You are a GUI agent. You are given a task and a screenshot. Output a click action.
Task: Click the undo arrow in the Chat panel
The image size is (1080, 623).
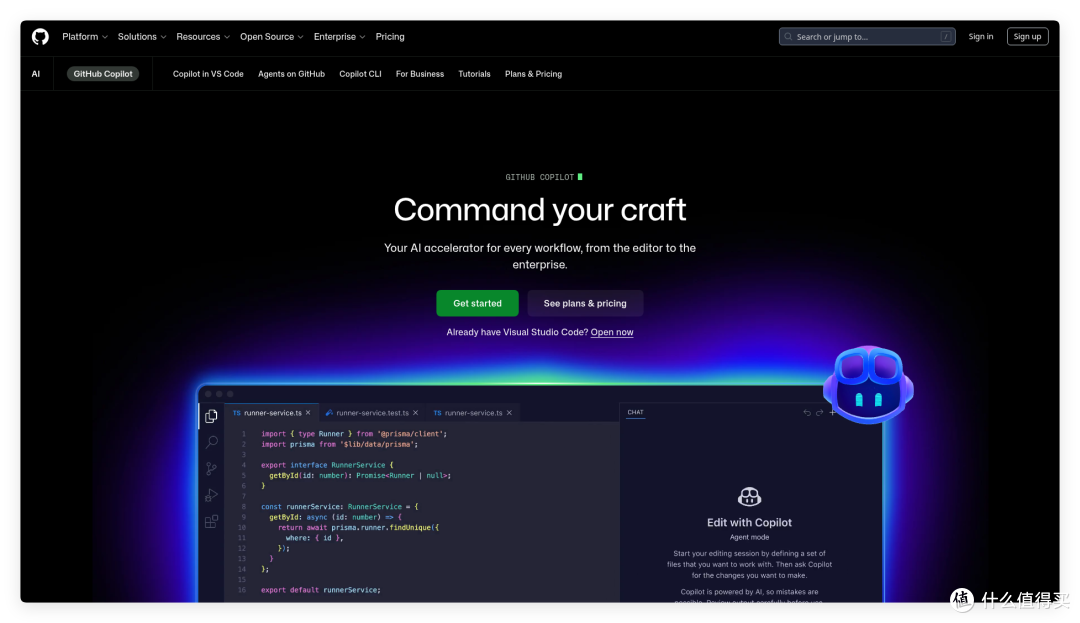(807, 412)
